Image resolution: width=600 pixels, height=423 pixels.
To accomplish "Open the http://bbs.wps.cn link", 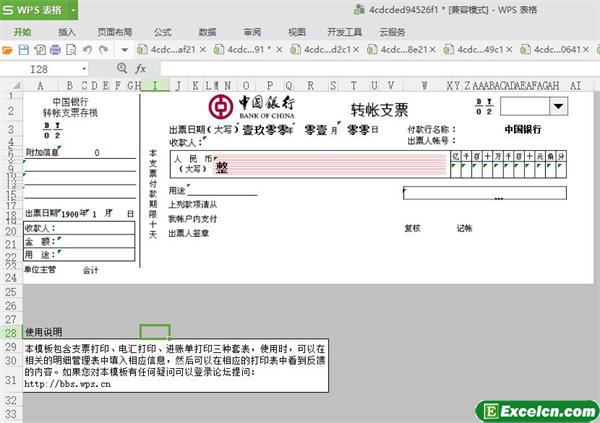I will [67, 384].
